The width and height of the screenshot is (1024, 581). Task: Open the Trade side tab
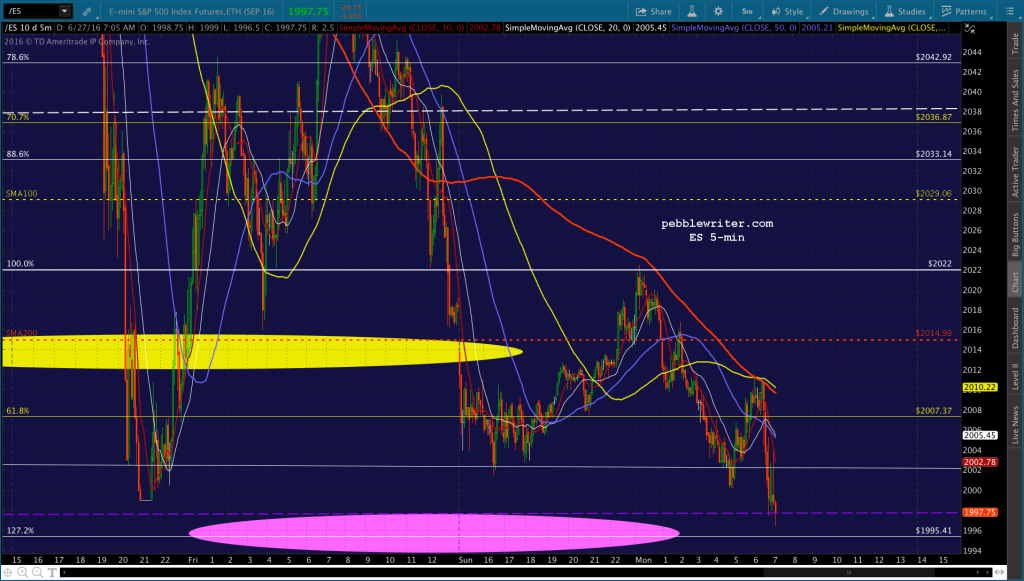point(1015,44)
